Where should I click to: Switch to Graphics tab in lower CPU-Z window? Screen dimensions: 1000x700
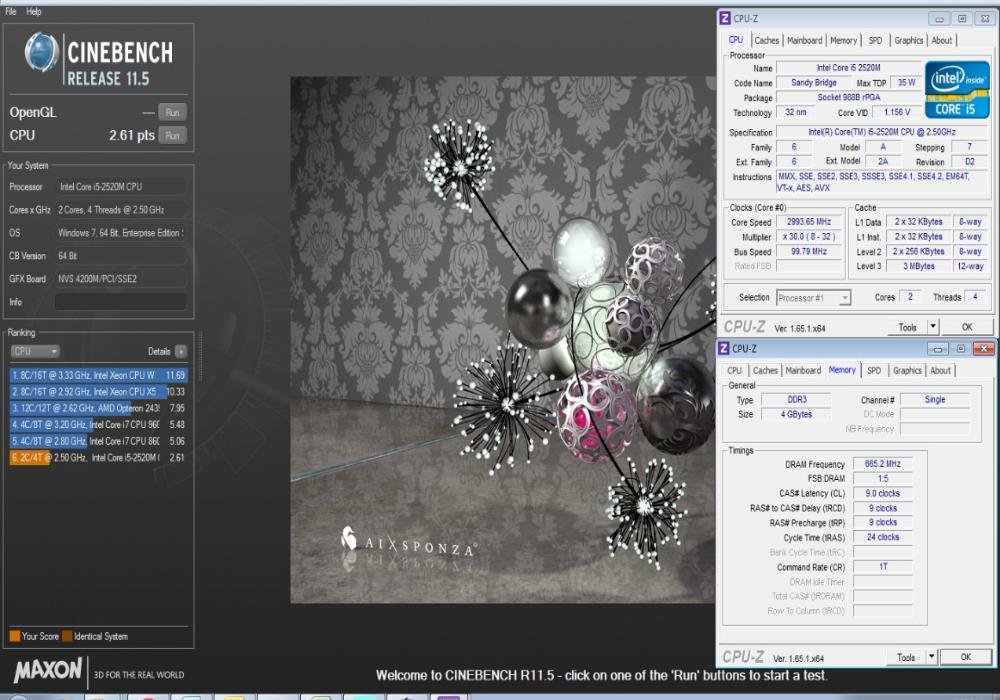[x=907, y=370]
